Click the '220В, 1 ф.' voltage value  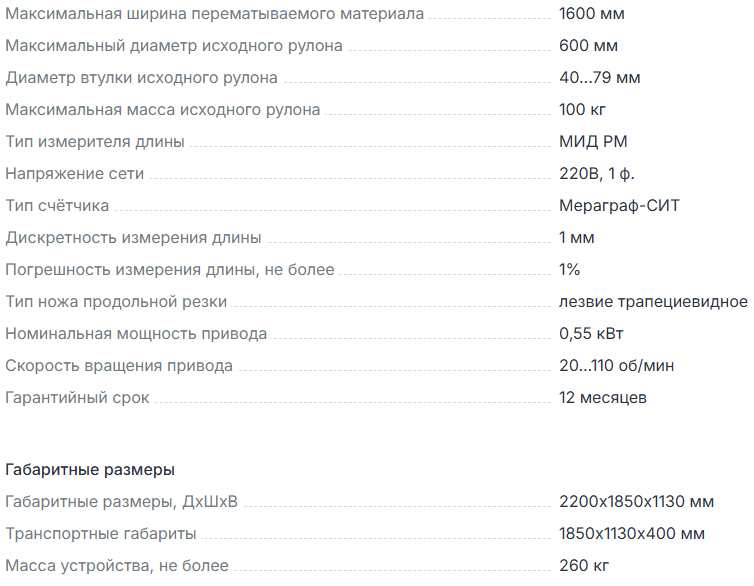click(596, 174)
